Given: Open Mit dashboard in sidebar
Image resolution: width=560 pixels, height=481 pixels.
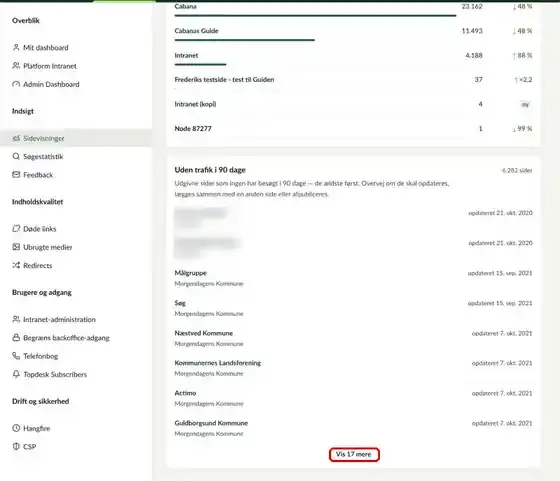Looking at the screenshot, I should [46, 47].
